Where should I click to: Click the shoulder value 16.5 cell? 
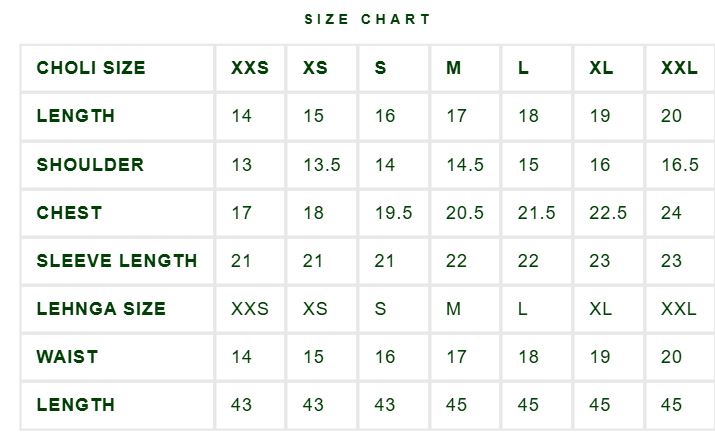[x=680, y=165]
